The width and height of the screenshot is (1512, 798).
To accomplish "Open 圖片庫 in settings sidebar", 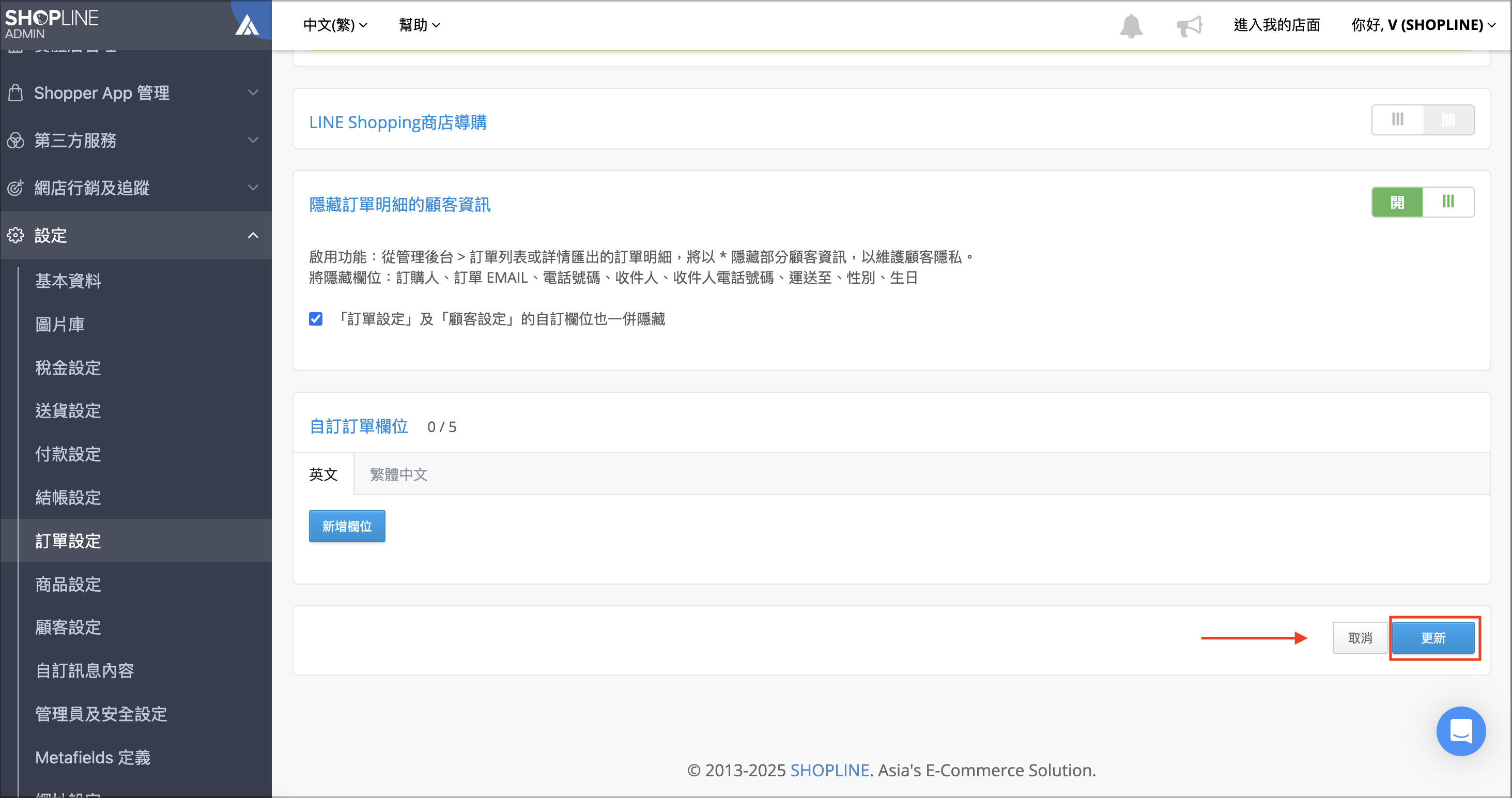I will point(60,324).
